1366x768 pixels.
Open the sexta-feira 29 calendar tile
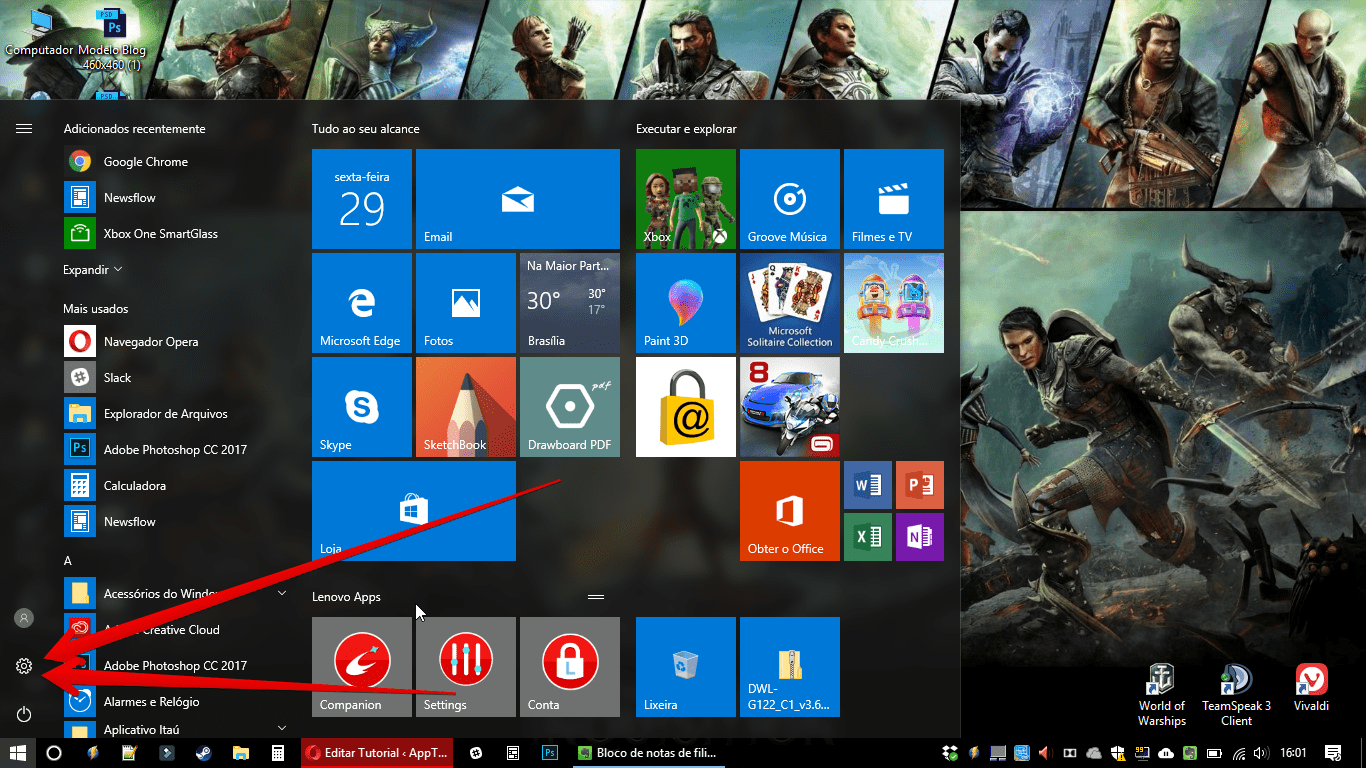pos(362,199)
